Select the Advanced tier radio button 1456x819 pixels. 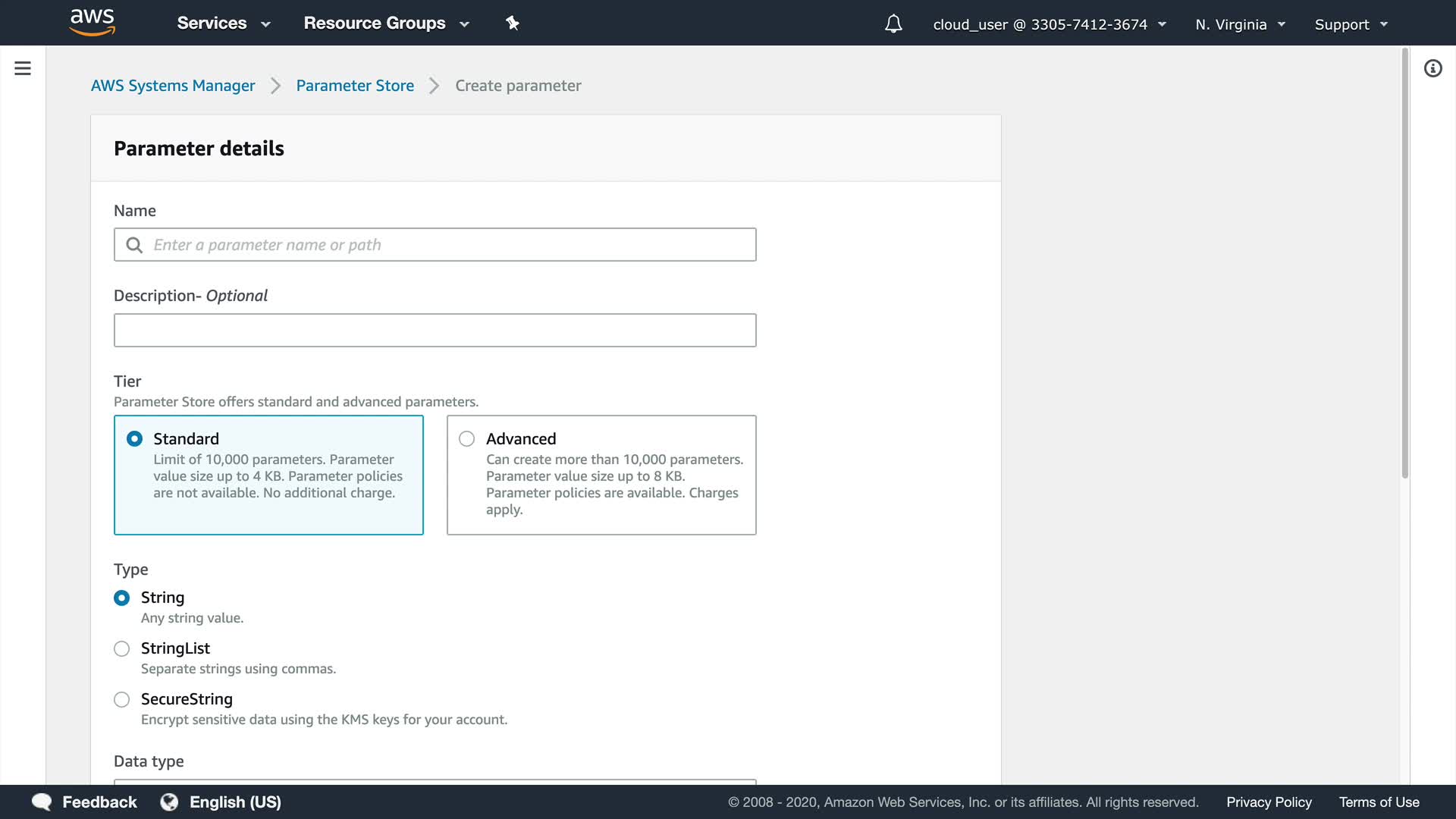pyautogui.click(x=467, y=439)
